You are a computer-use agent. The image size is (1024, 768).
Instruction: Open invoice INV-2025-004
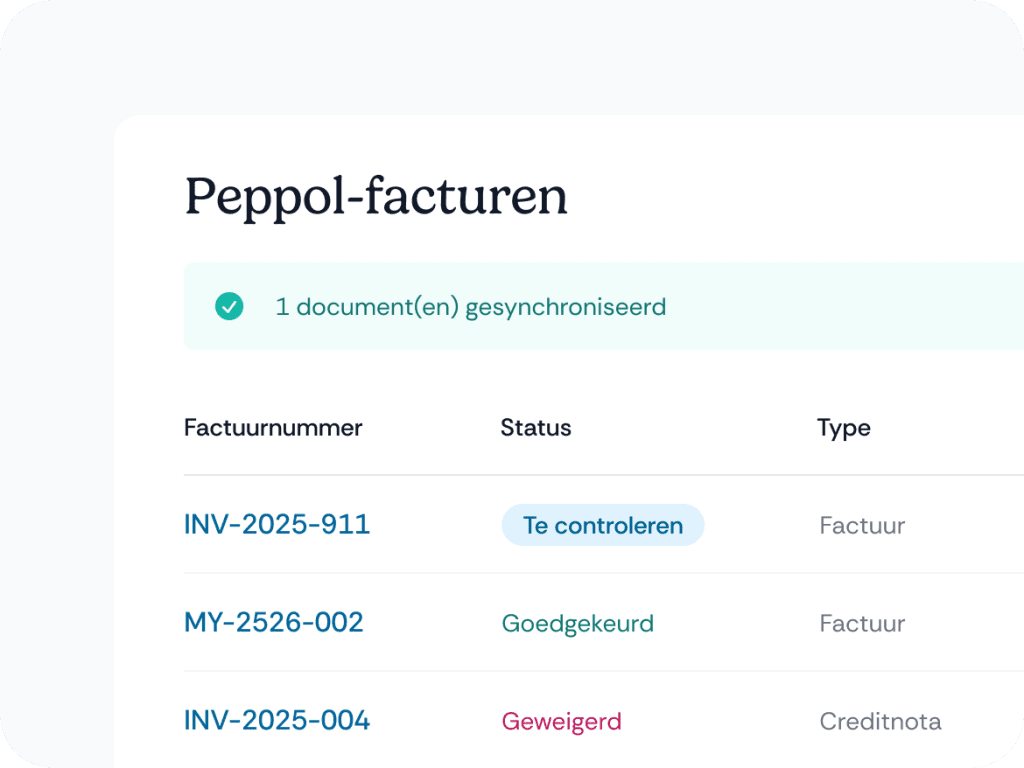pyautogui.click(x=277, y=720)
